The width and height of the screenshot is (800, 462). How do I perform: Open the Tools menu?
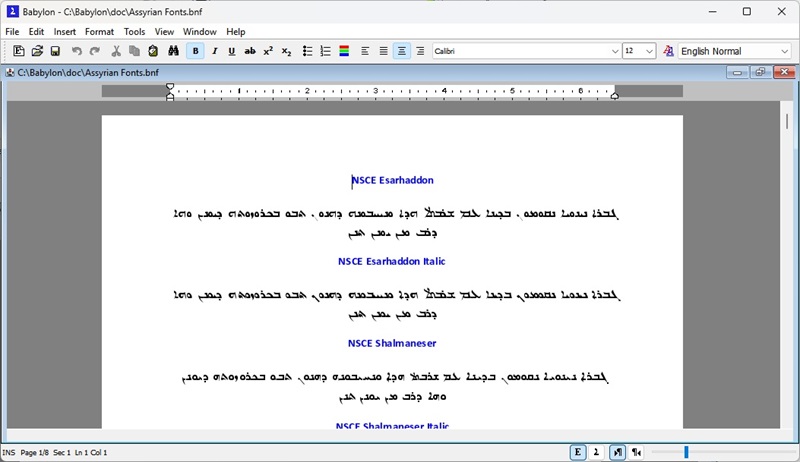coord(134,32)
